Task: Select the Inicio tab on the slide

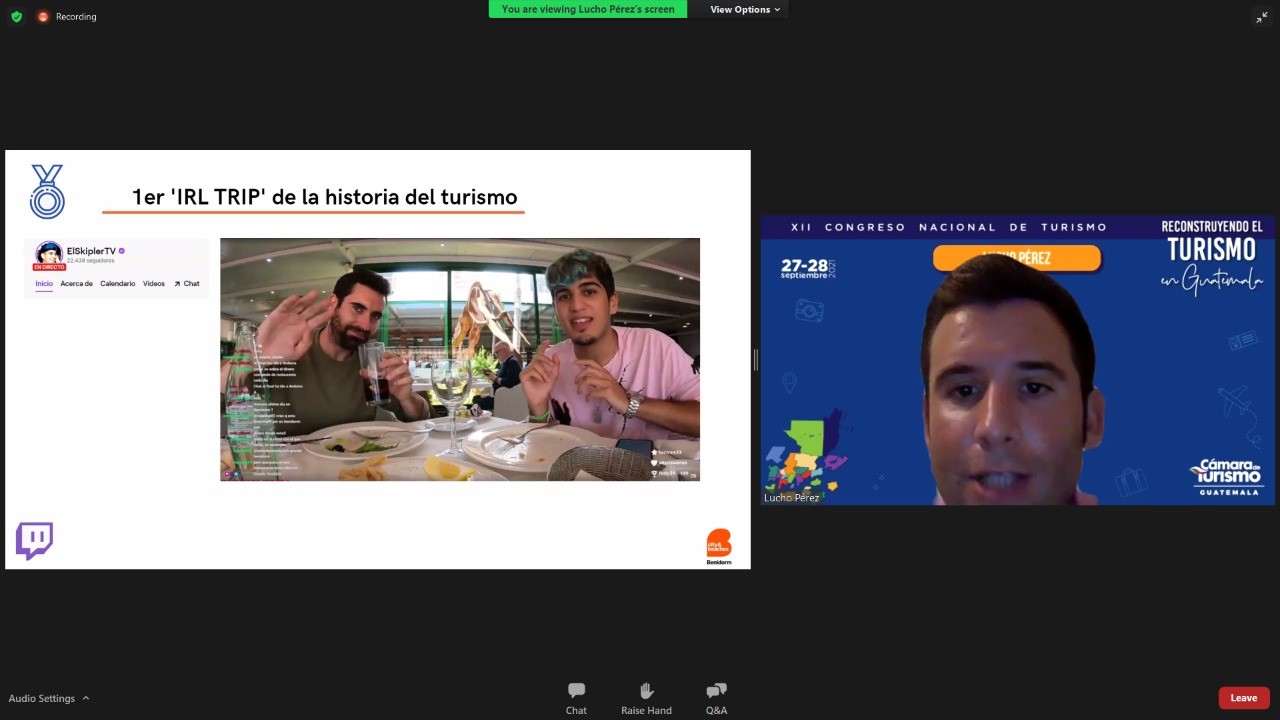Action: (x=44, y=284)
